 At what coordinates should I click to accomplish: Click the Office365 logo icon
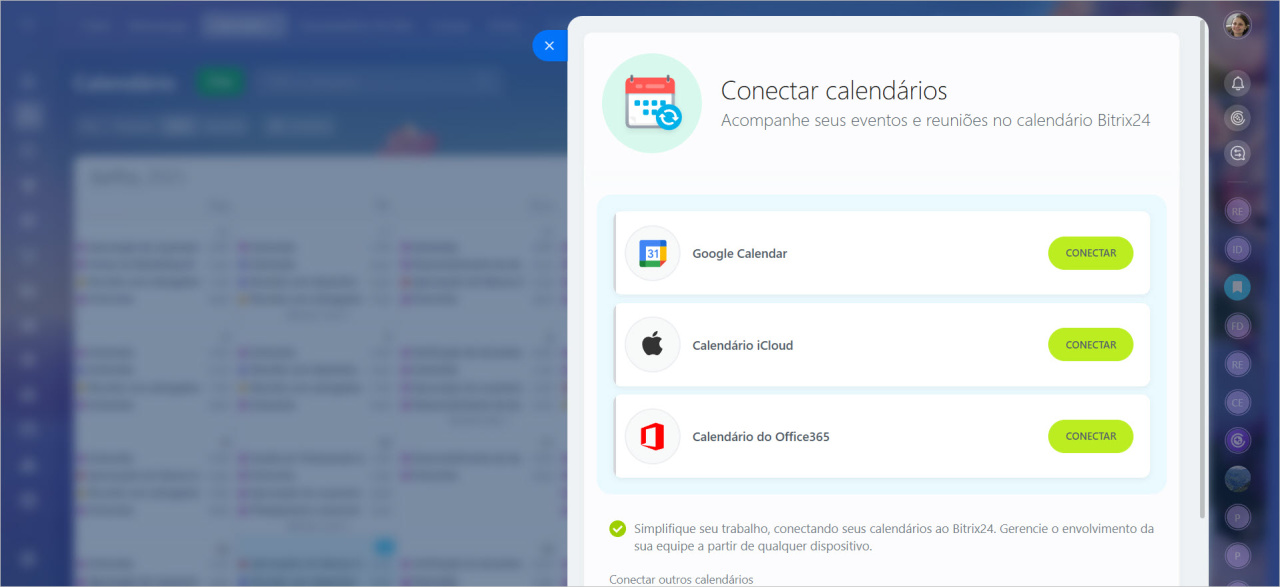point(652,436)
